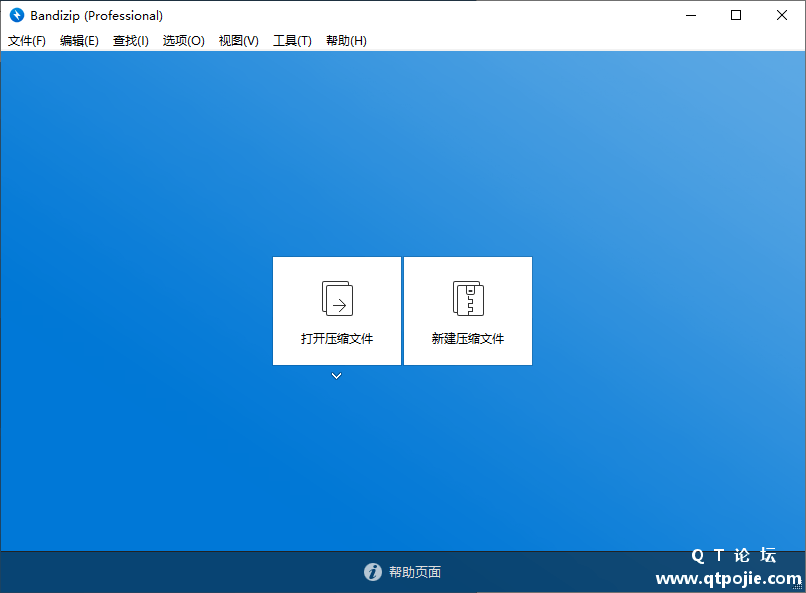The image size is (806, 593).
Task: Click the 打开压缩文件 tile
Action: pyautogui.click(x=337, y=311)
